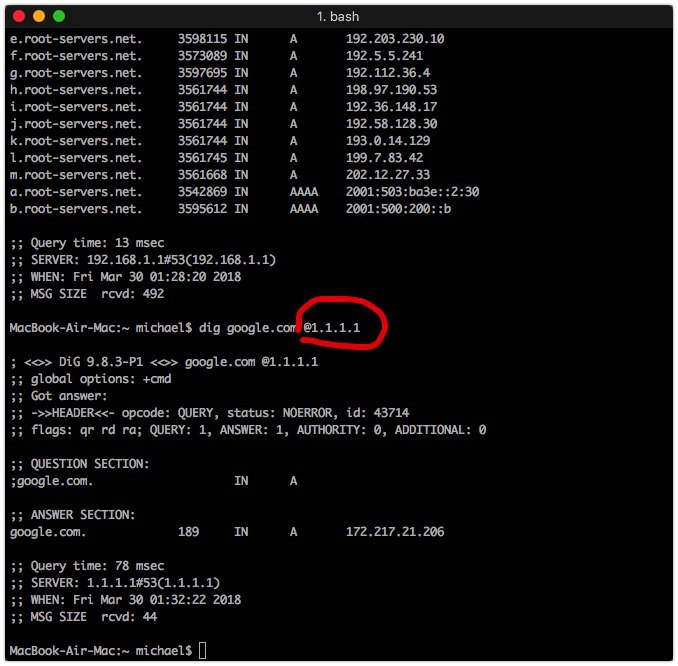Click TTL value 3561745
This screenshot has width=678, height=666.
202,158
